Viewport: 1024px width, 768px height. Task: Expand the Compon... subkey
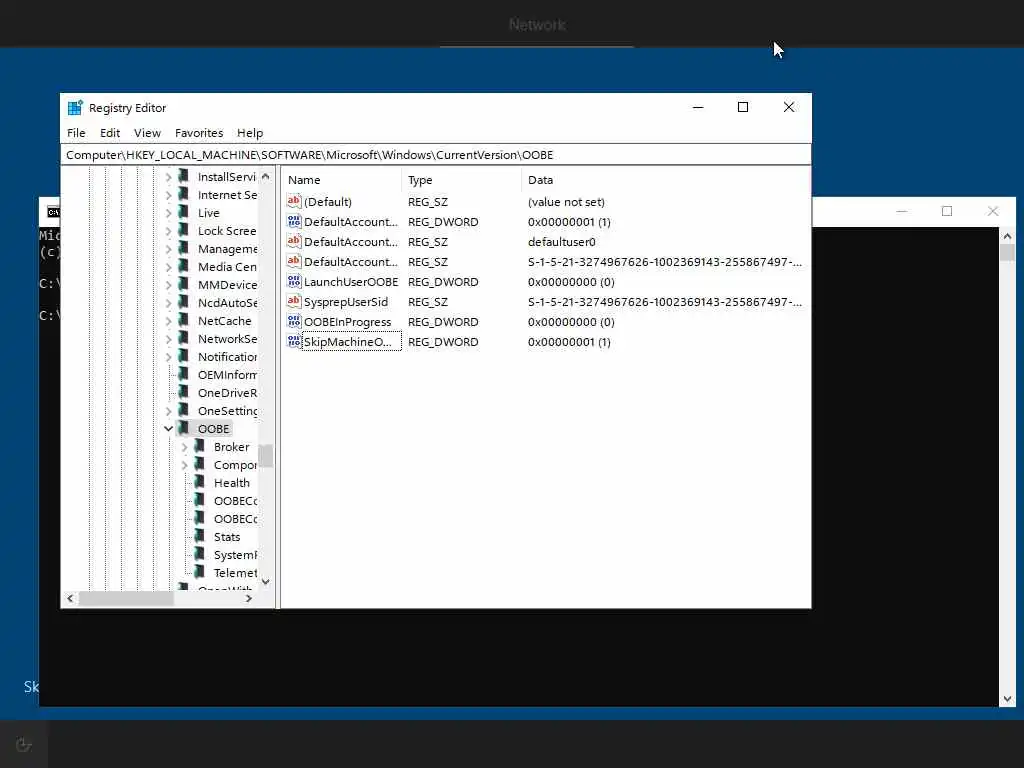coord(185,464)
